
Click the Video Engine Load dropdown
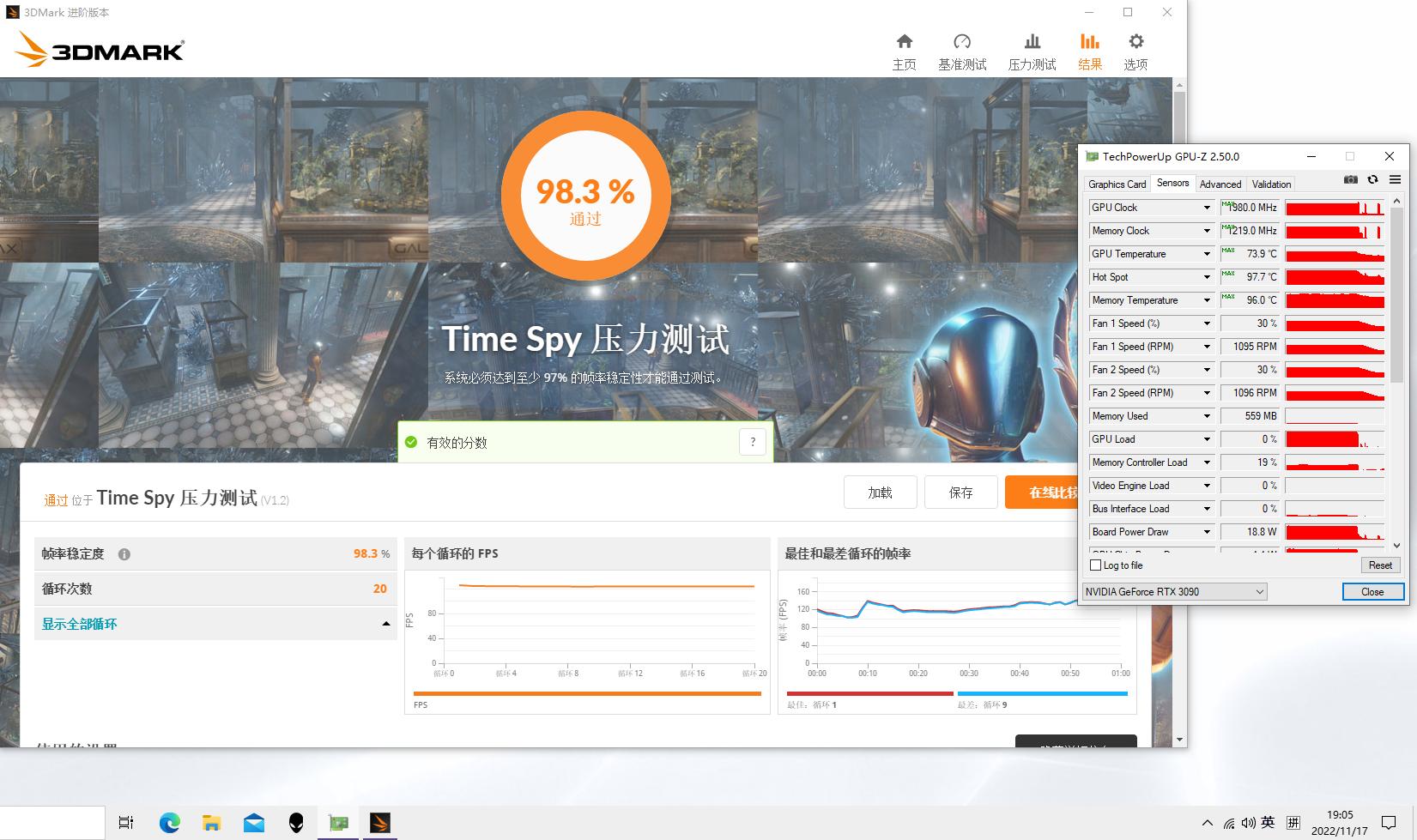(x=1207, y=486)
